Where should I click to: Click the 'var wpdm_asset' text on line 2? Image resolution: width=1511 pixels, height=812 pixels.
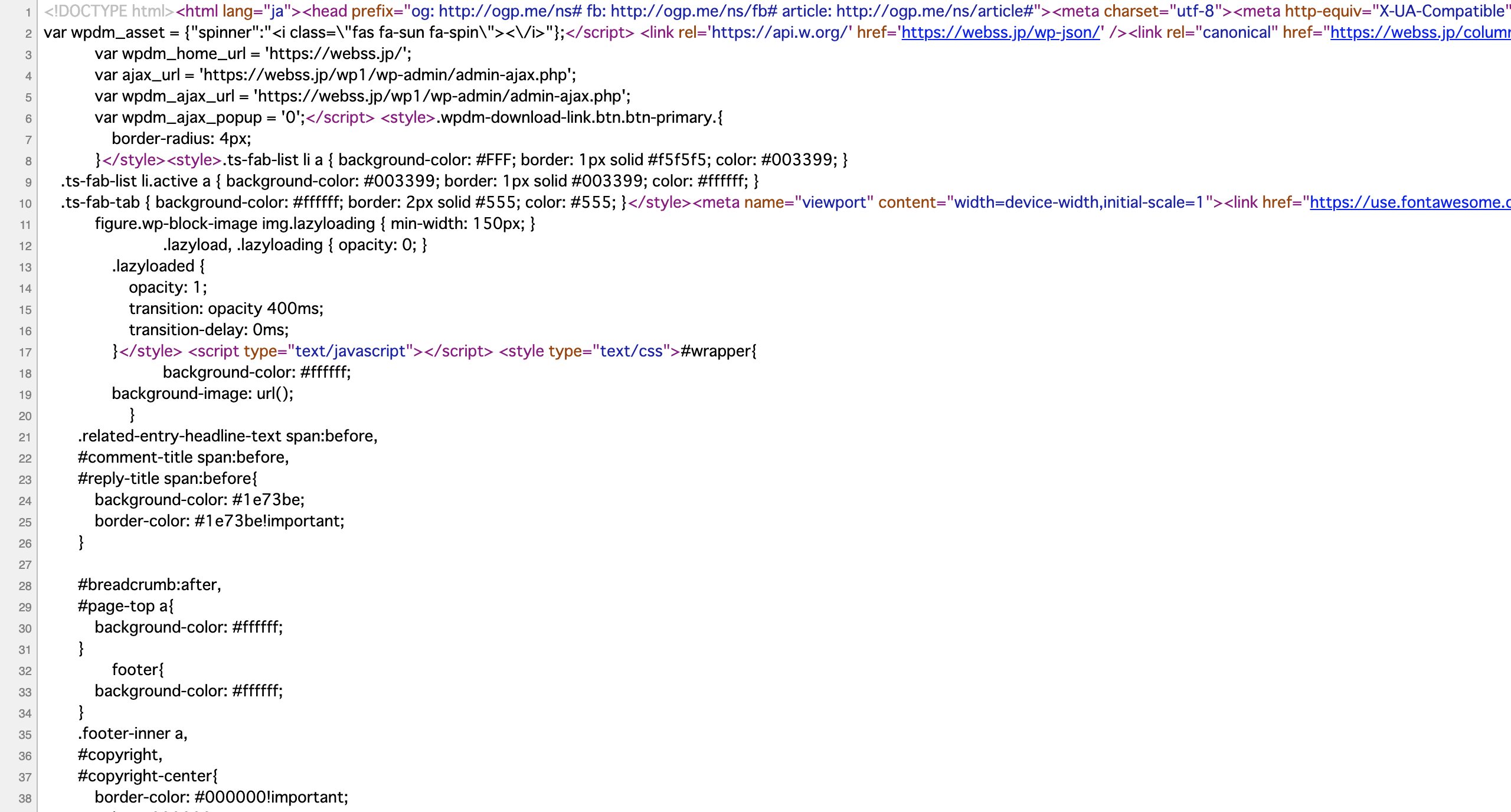coord(104,32)
